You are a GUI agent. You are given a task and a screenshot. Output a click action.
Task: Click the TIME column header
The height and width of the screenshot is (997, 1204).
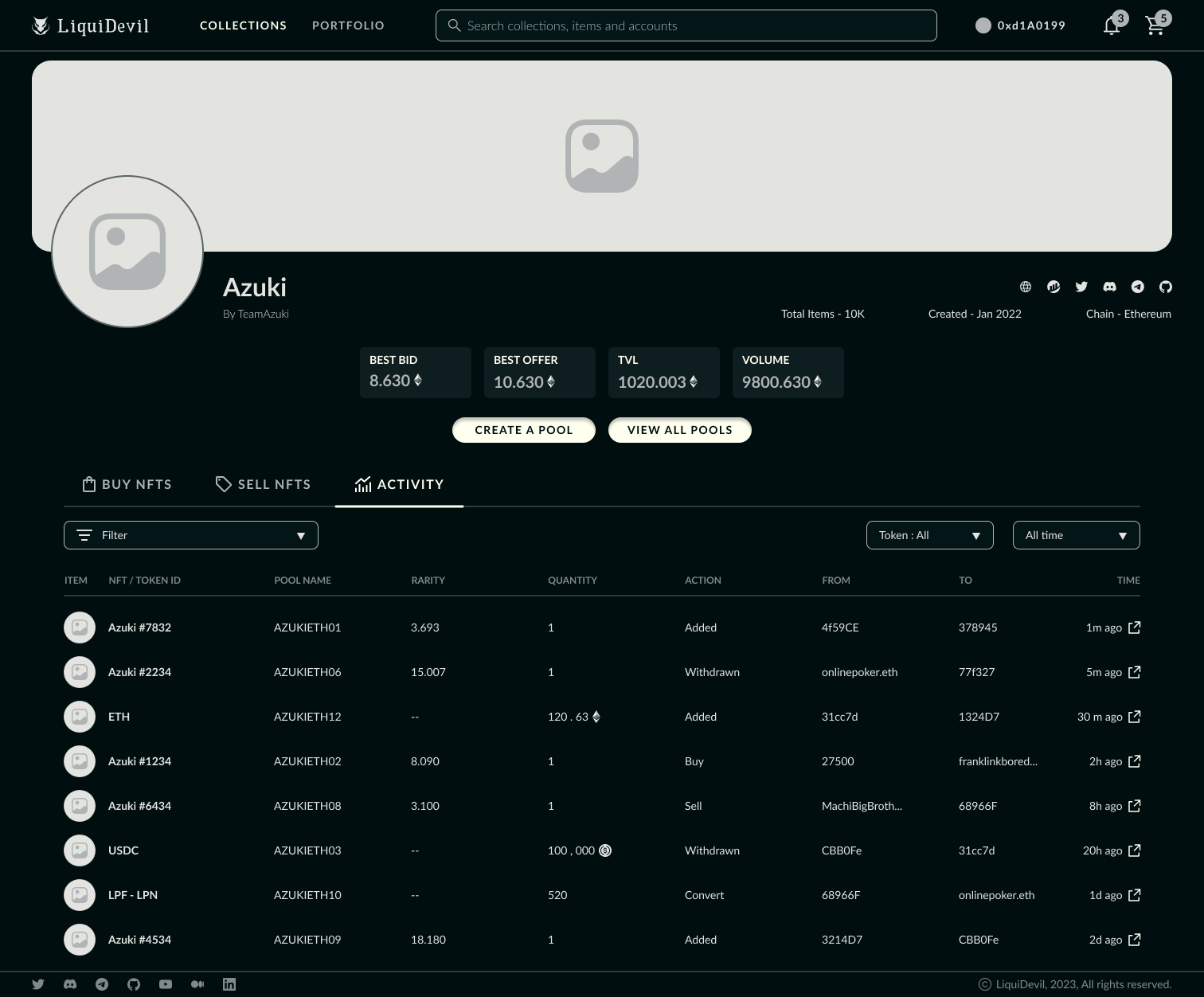pyautogui.click(x=1128, y=580)
